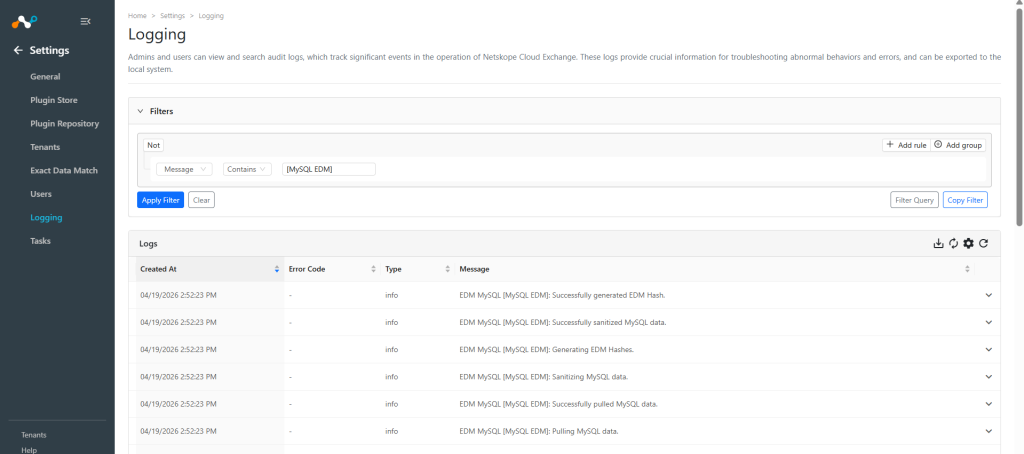1024x454 pixels.
Task: Click the Clear filter button
Action: [x=201, y=200]
